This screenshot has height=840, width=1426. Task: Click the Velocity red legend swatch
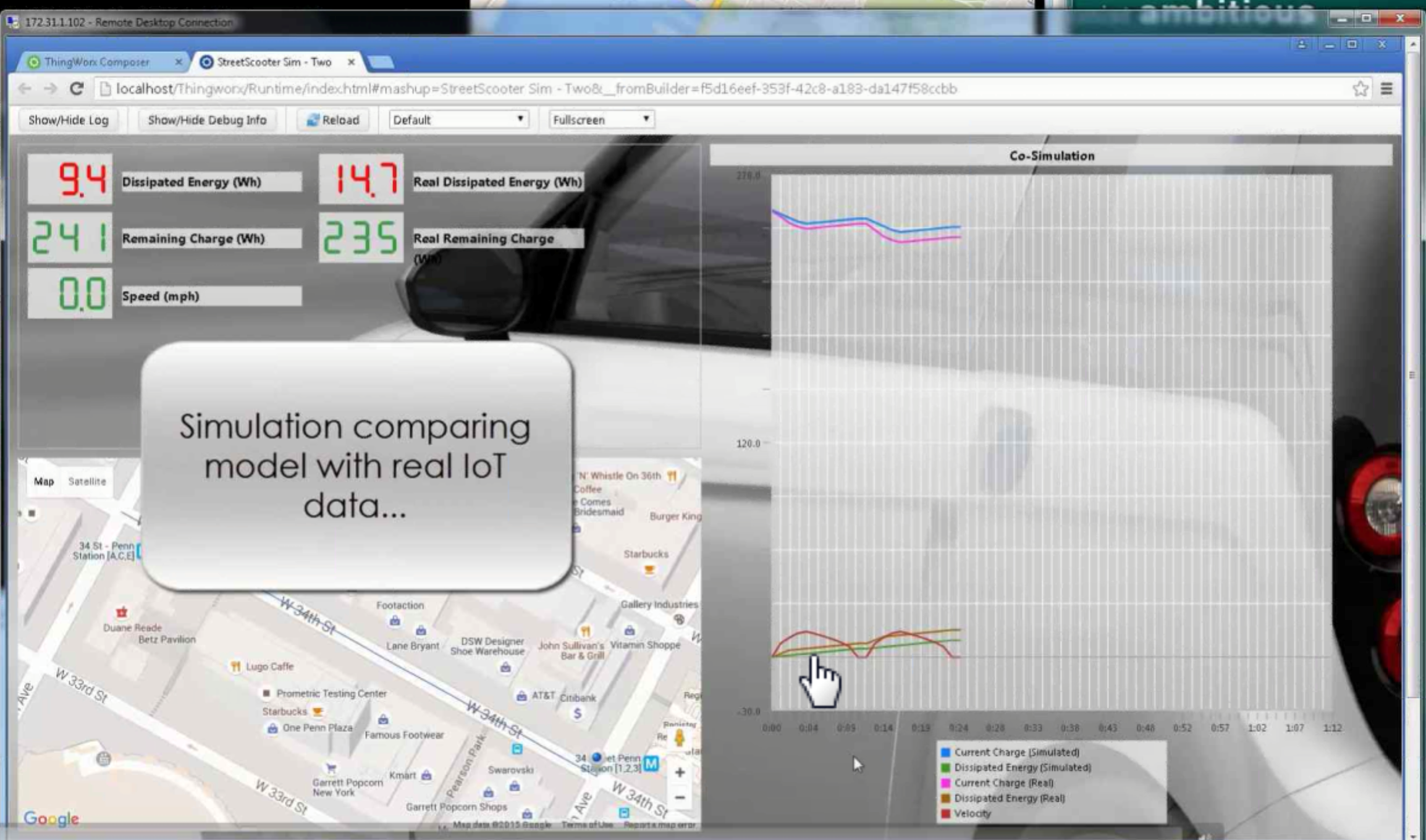coord(945,813)
